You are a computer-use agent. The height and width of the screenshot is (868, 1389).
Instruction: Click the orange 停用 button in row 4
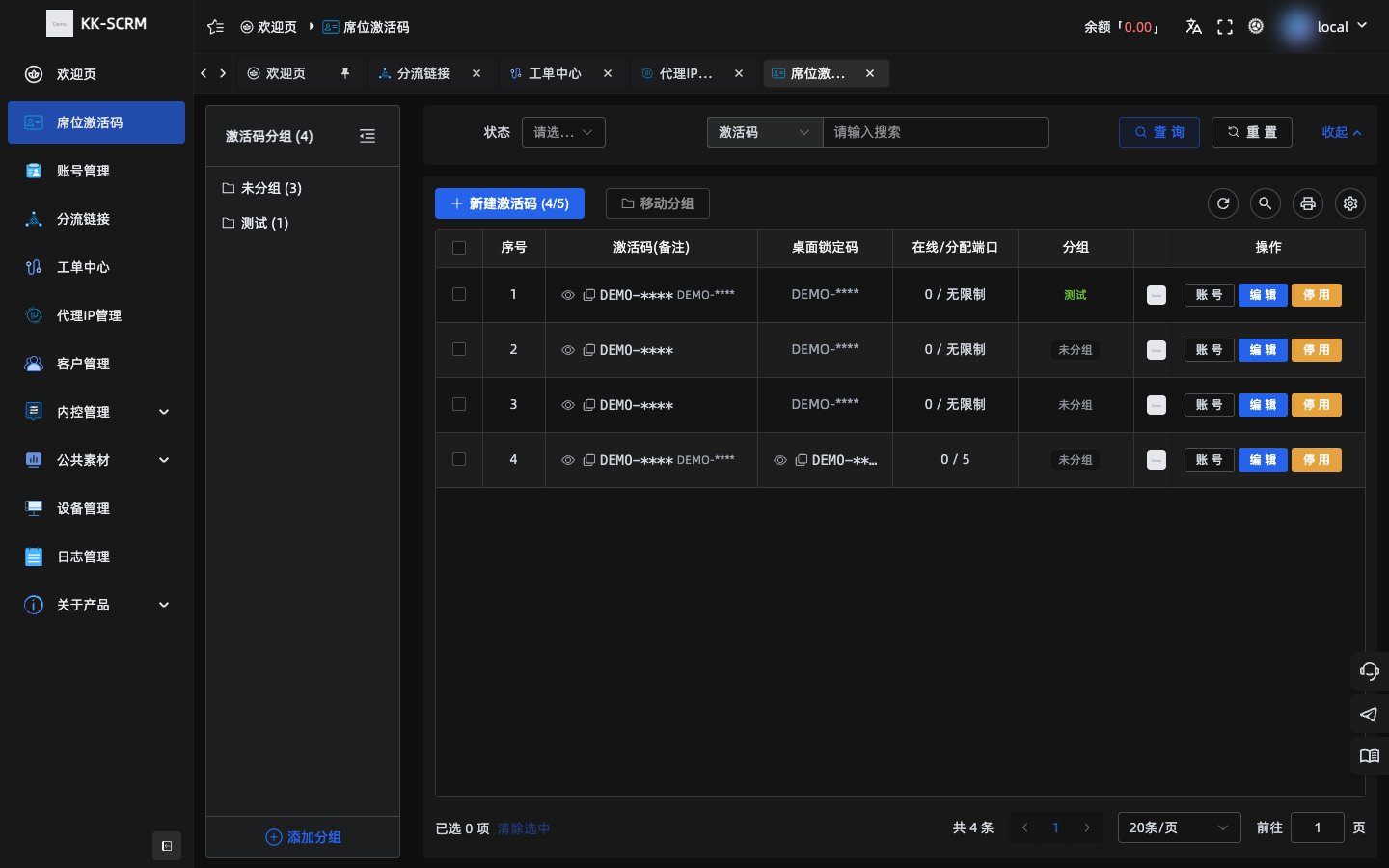click(x=1317, y=460)
